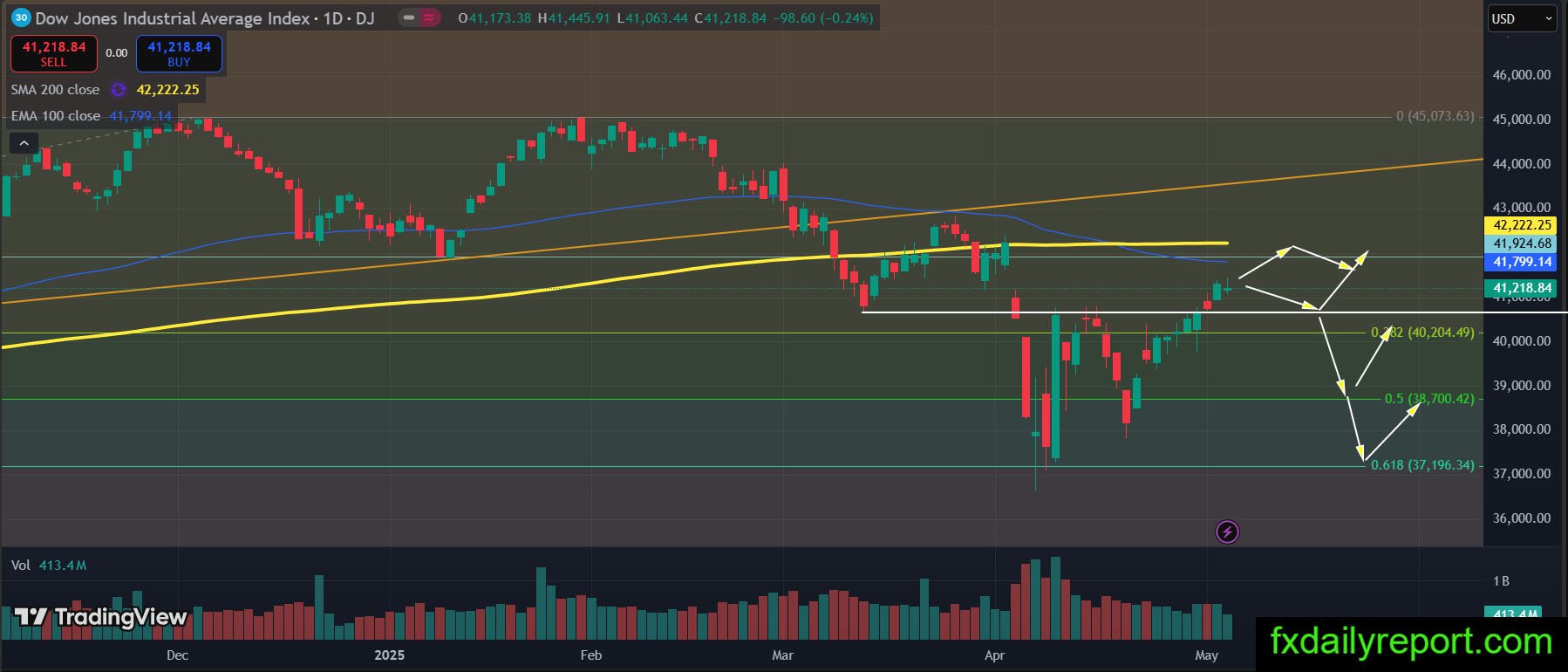Click the blue 41,799.14 price axis label
This screenshot has height=672, width=1568.
click(1522, 262)
